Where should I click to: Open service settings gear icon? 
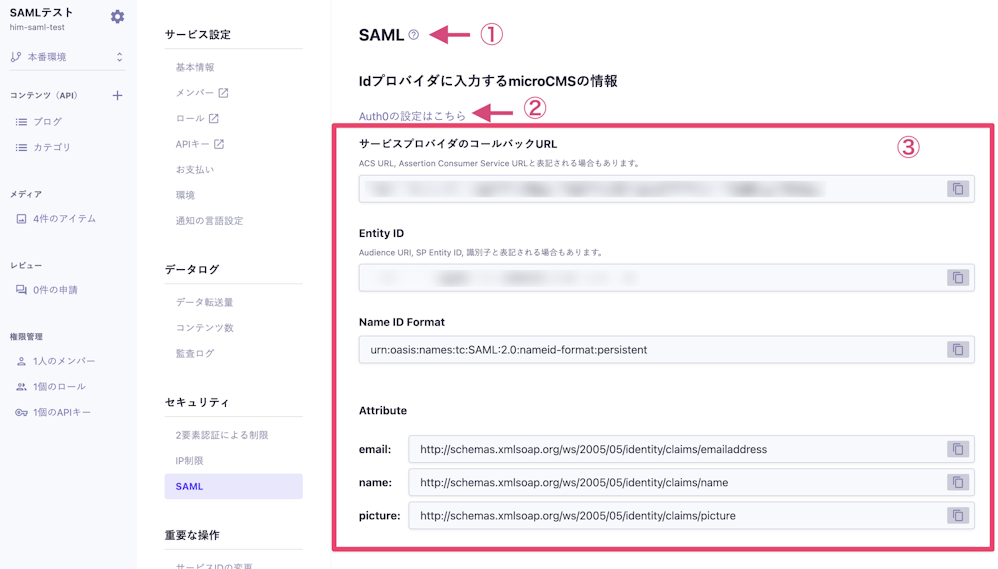[x=117, y=17]
